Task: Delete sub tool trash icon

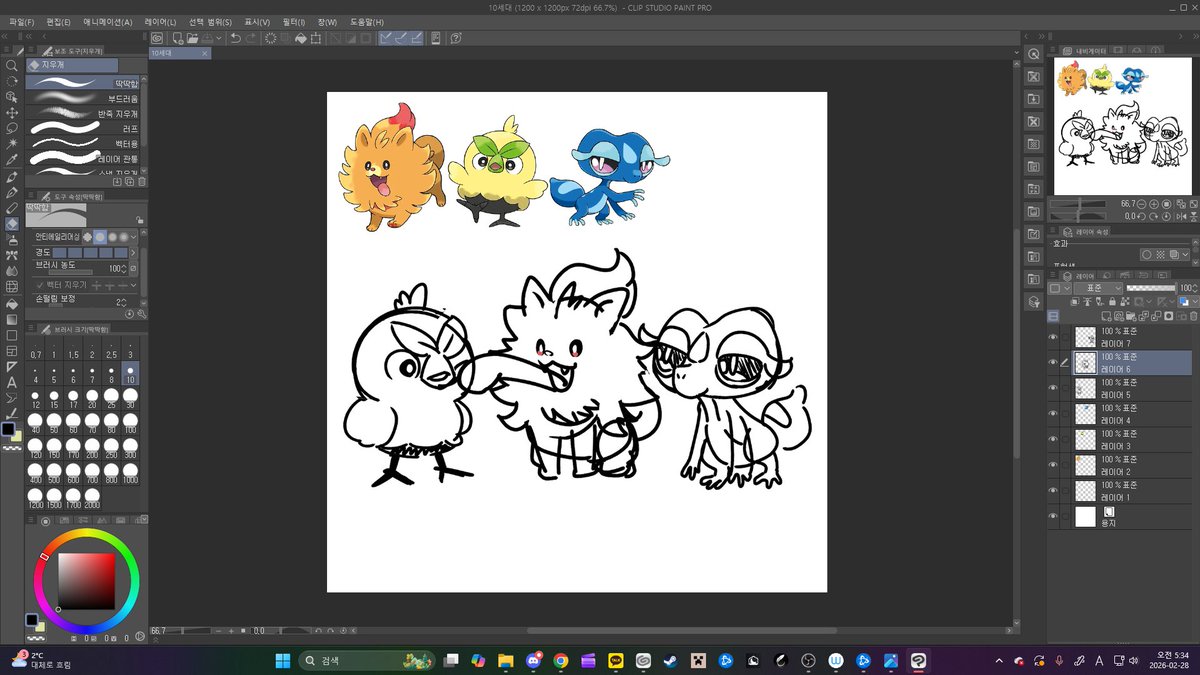Action: click(x=142, y=182)
